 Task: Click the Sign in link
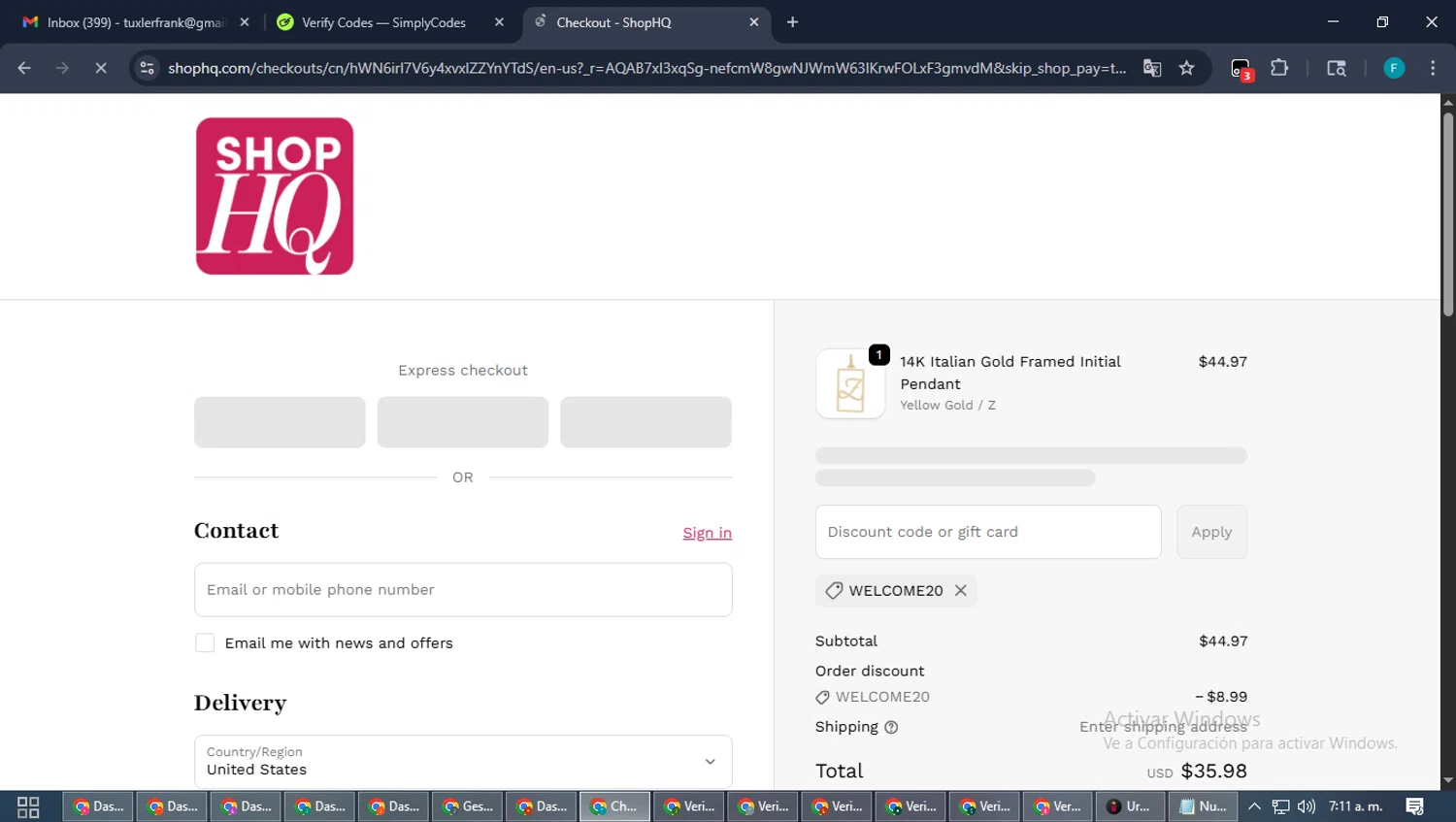pos(707,533)
